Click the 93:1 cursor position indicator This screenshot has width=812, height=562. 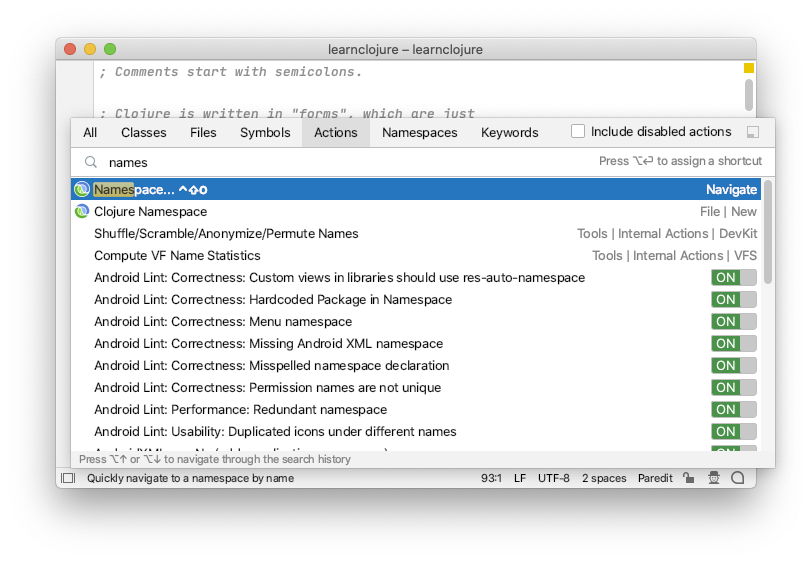coord(491,478)
